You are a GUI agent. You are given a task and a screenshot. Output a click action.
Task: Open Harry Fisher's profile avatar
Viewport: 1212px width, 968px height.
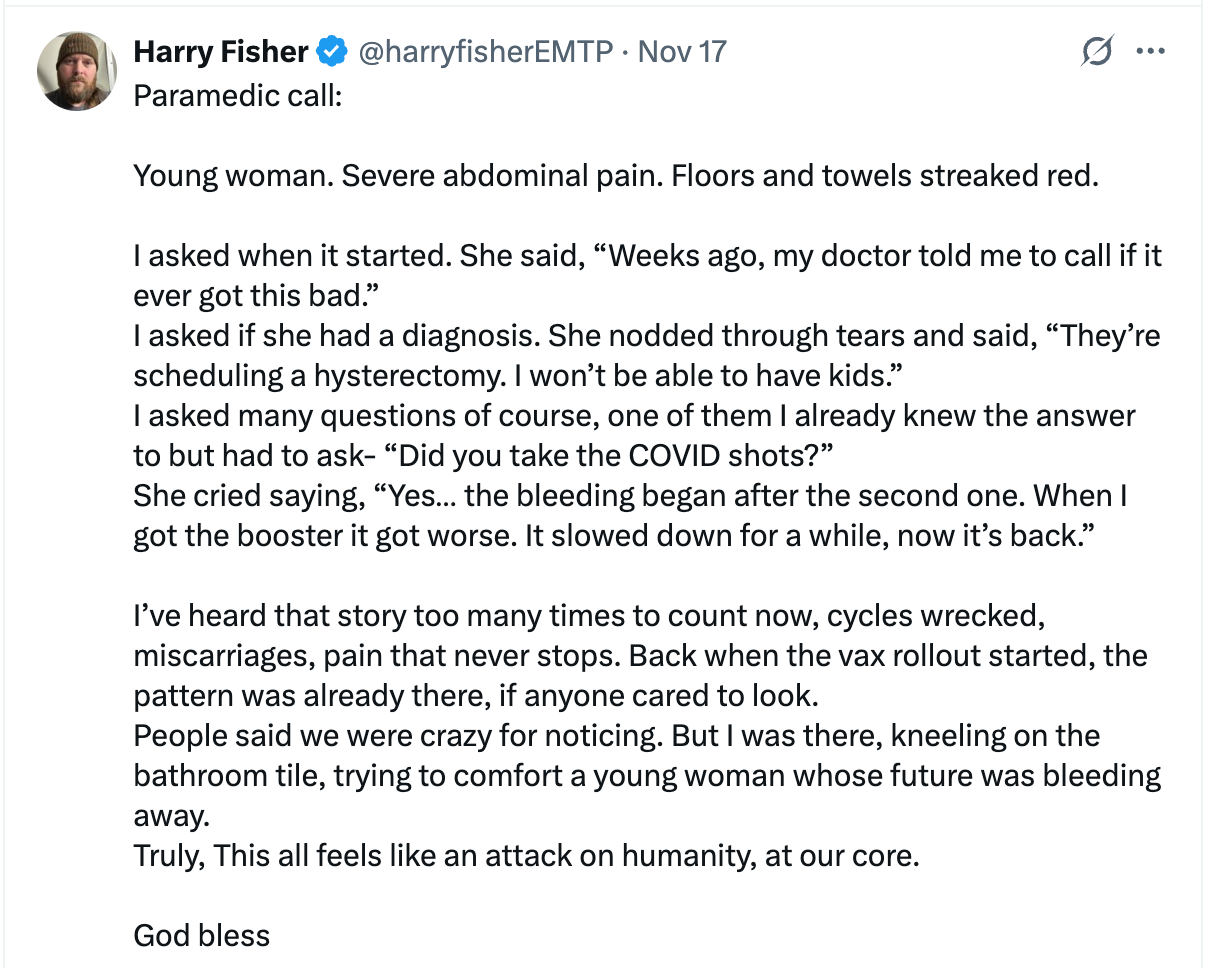coord(77,70)
